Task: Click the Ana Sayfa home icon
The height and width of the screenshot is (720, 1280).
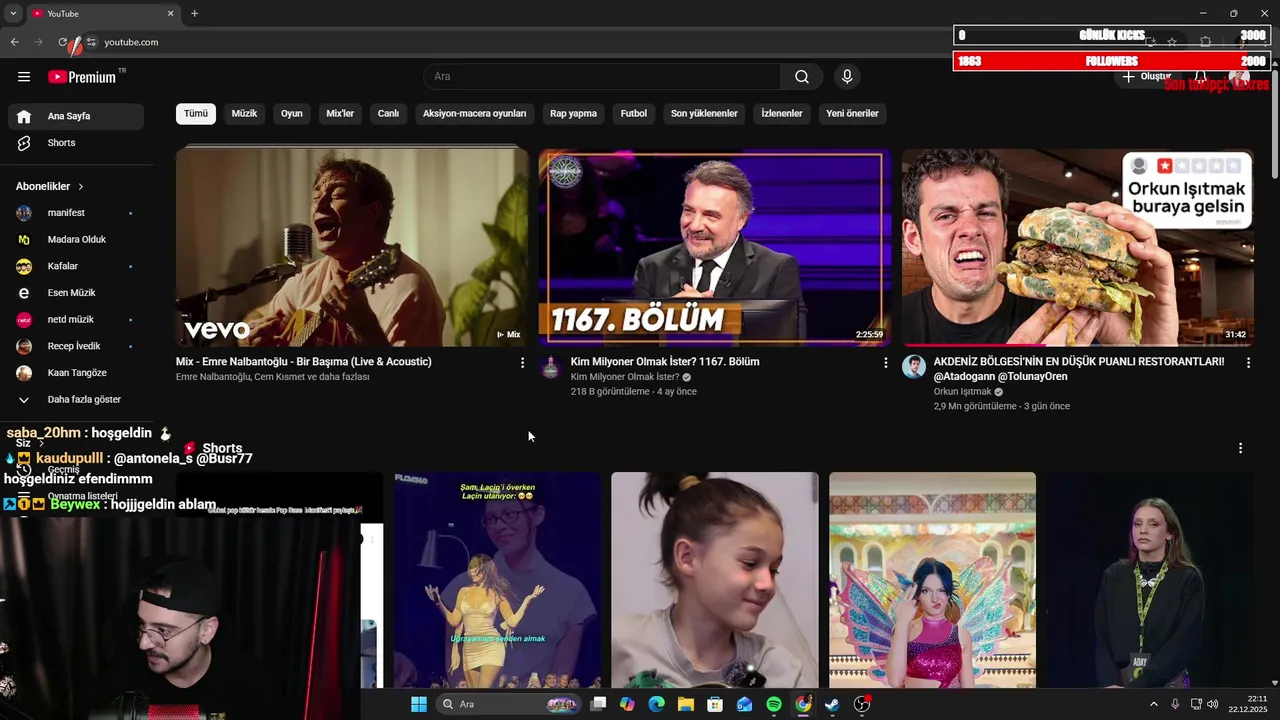Action: tap(24, 116)
